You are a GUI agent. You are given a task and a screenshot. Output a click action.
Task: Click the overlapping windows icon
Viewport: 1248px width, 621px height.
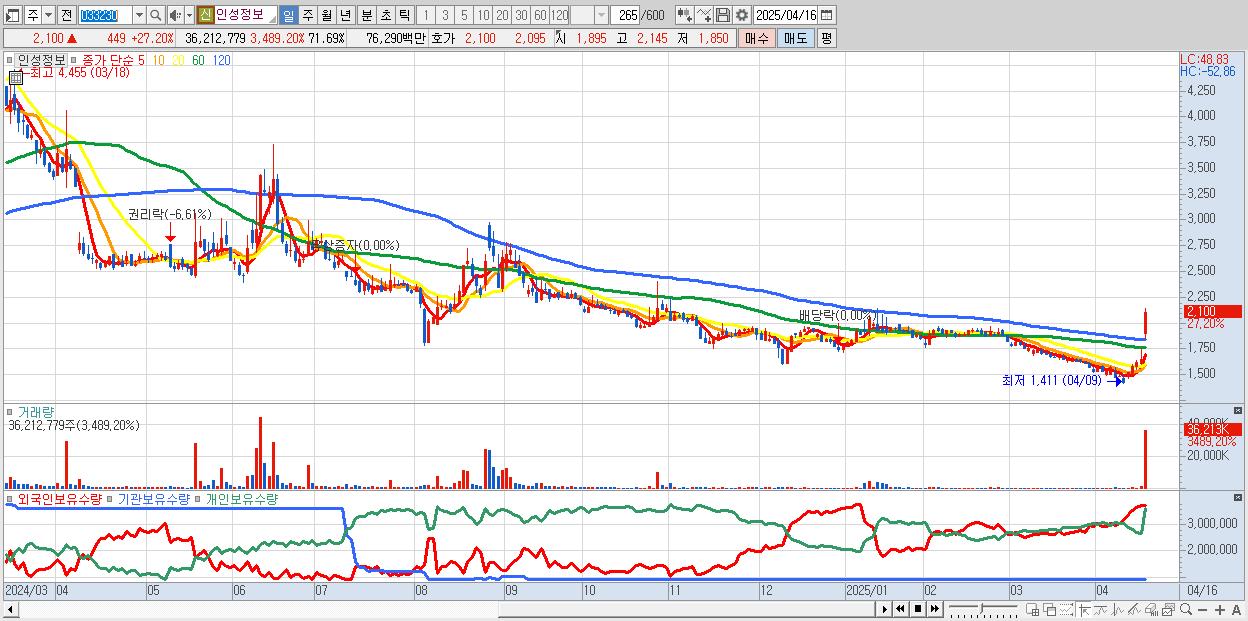pyautogui.click(x=1049, y=610)
